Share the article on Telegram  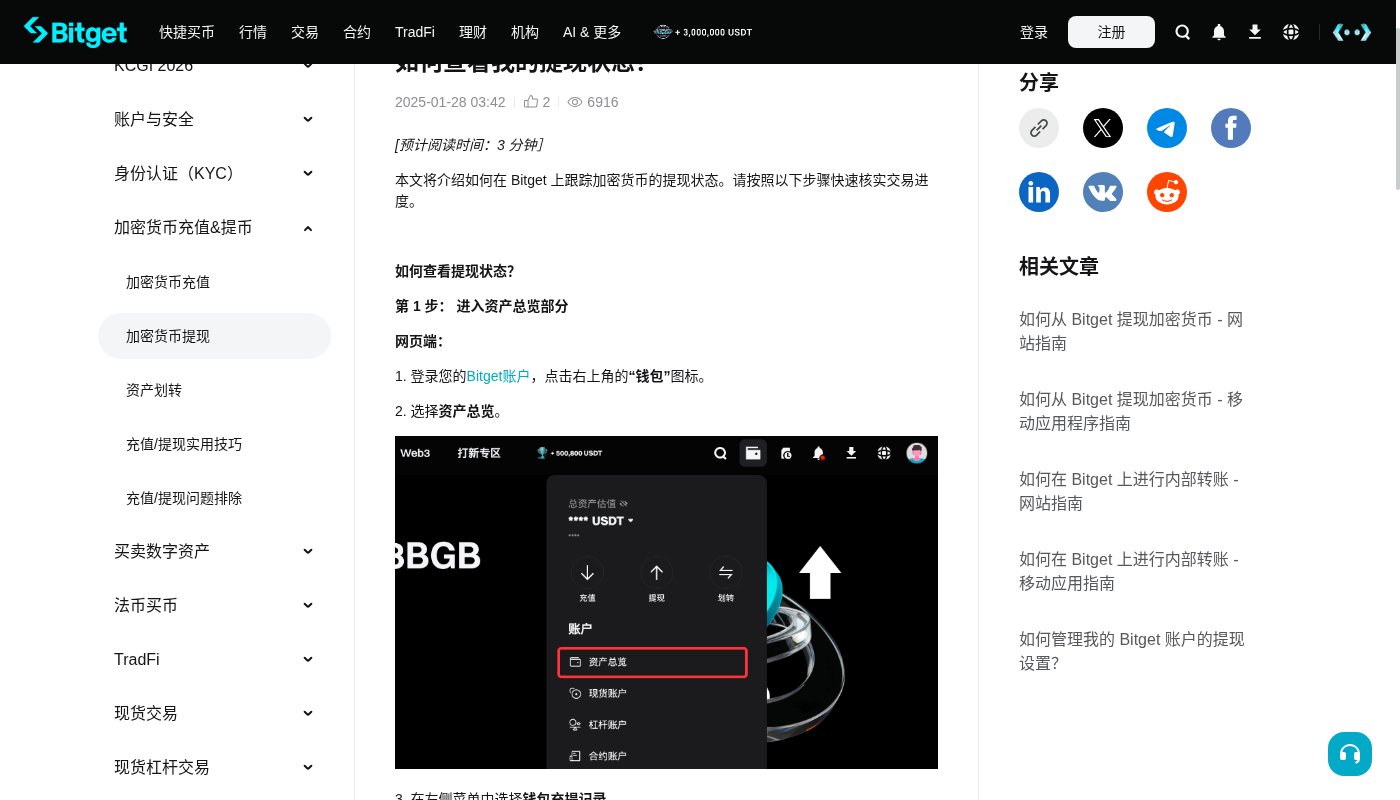click(1167, 128)
